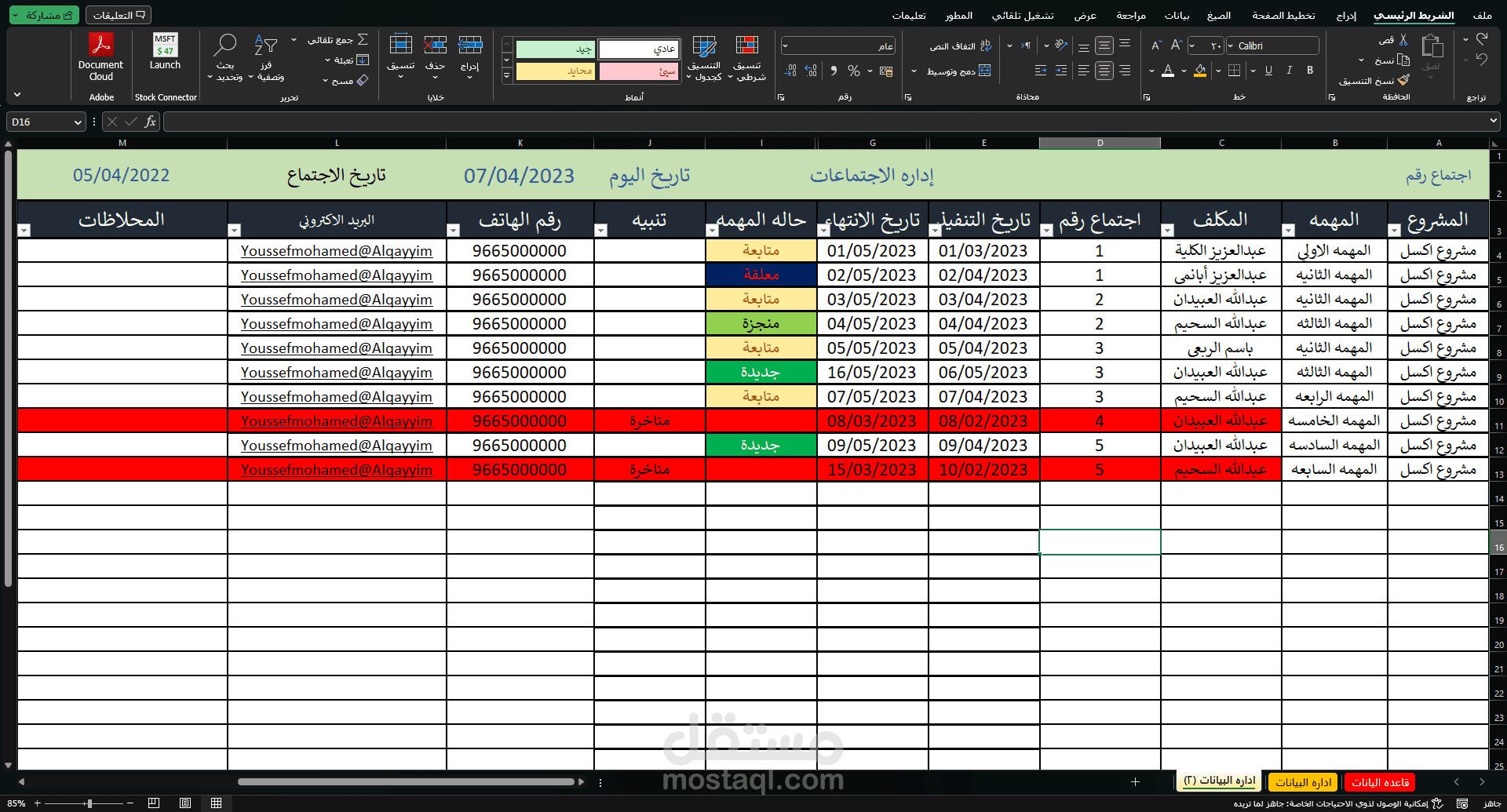1507x812 pixels.
Task: Click the Insert cells (إدراج) icon
Action: 470,45
